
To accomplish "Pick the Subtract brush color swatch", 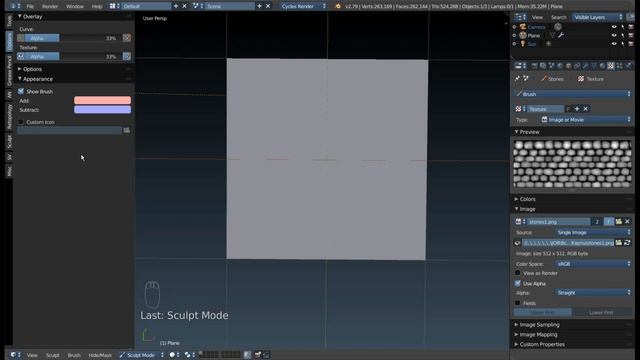I will 102,109.
